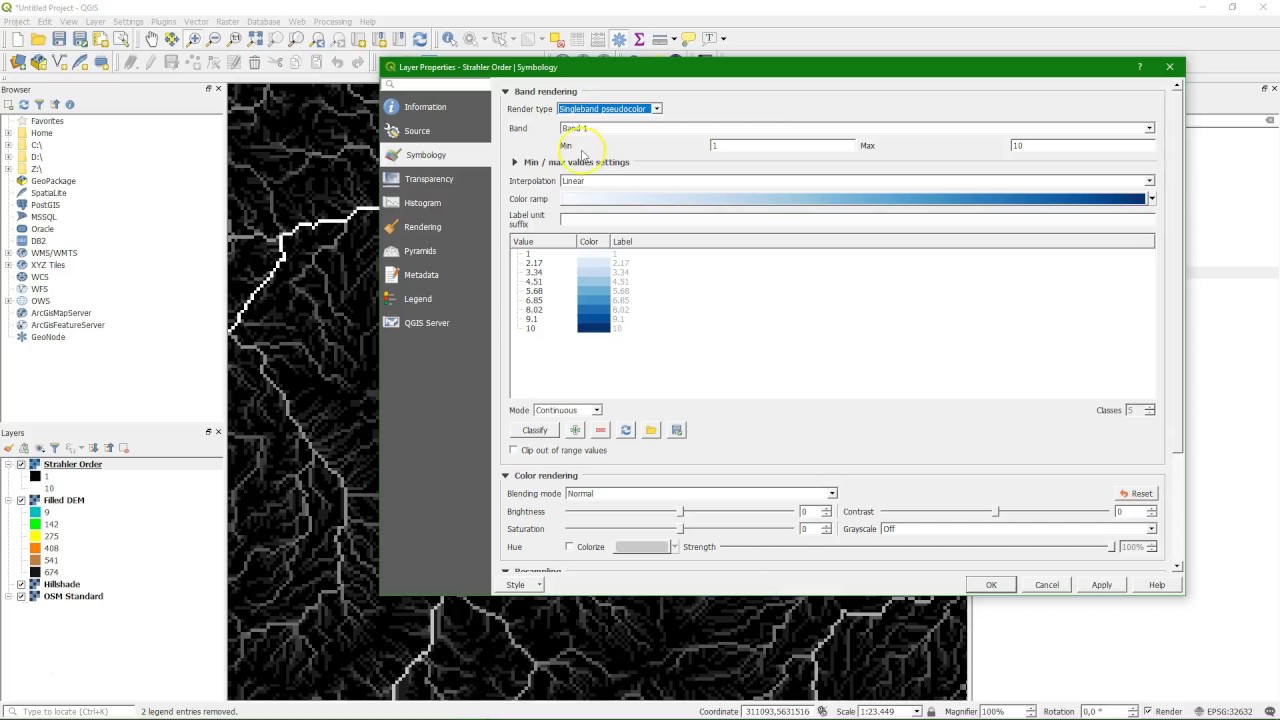Viewport: 1280px width, 720px height.
Task: Select the Zoom Out magnifier tool
Action: click(214, 39)
